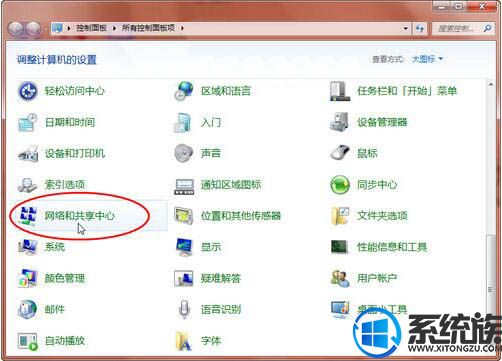
Task: Click the 区域和语言 text
Action: click(x=226, y=91)
